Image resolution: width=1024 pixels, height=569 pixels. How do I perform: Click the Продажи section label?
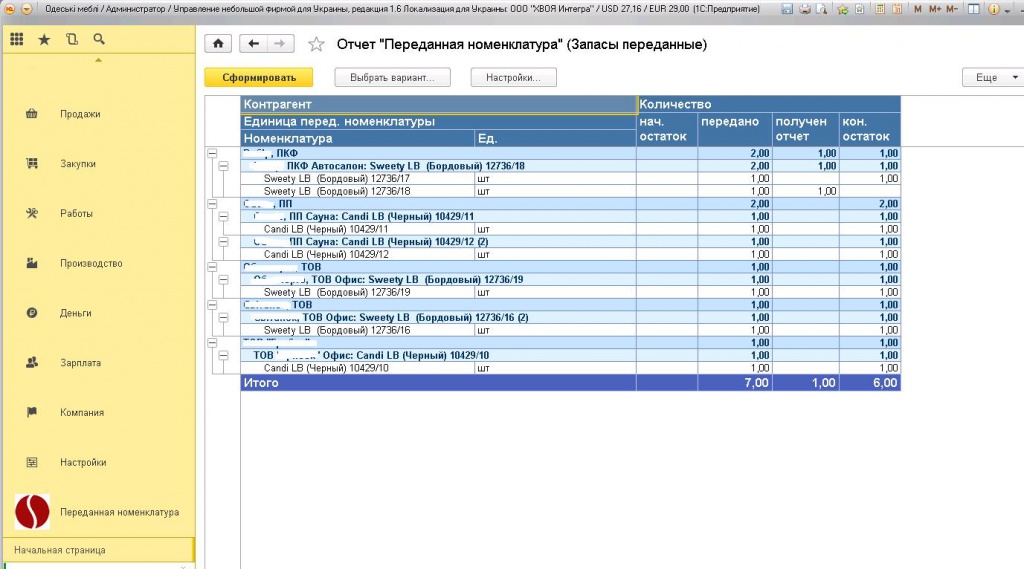80,114
